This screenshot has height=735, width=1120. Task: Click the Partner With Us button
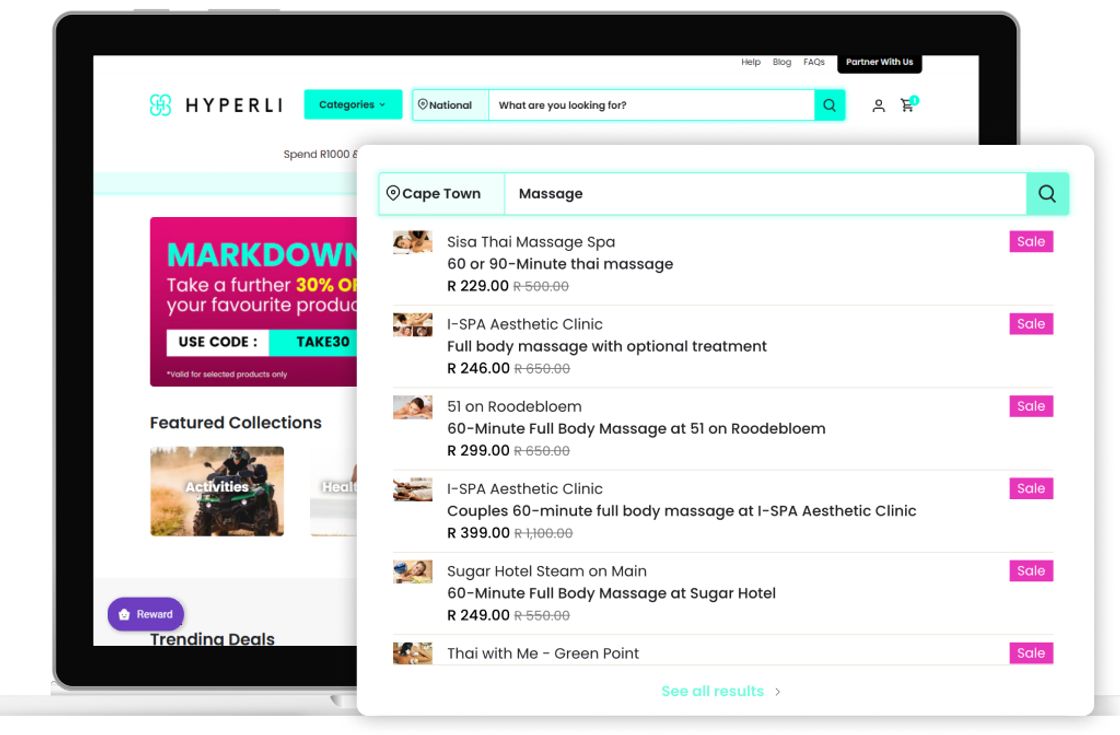(x=879, y=63)
